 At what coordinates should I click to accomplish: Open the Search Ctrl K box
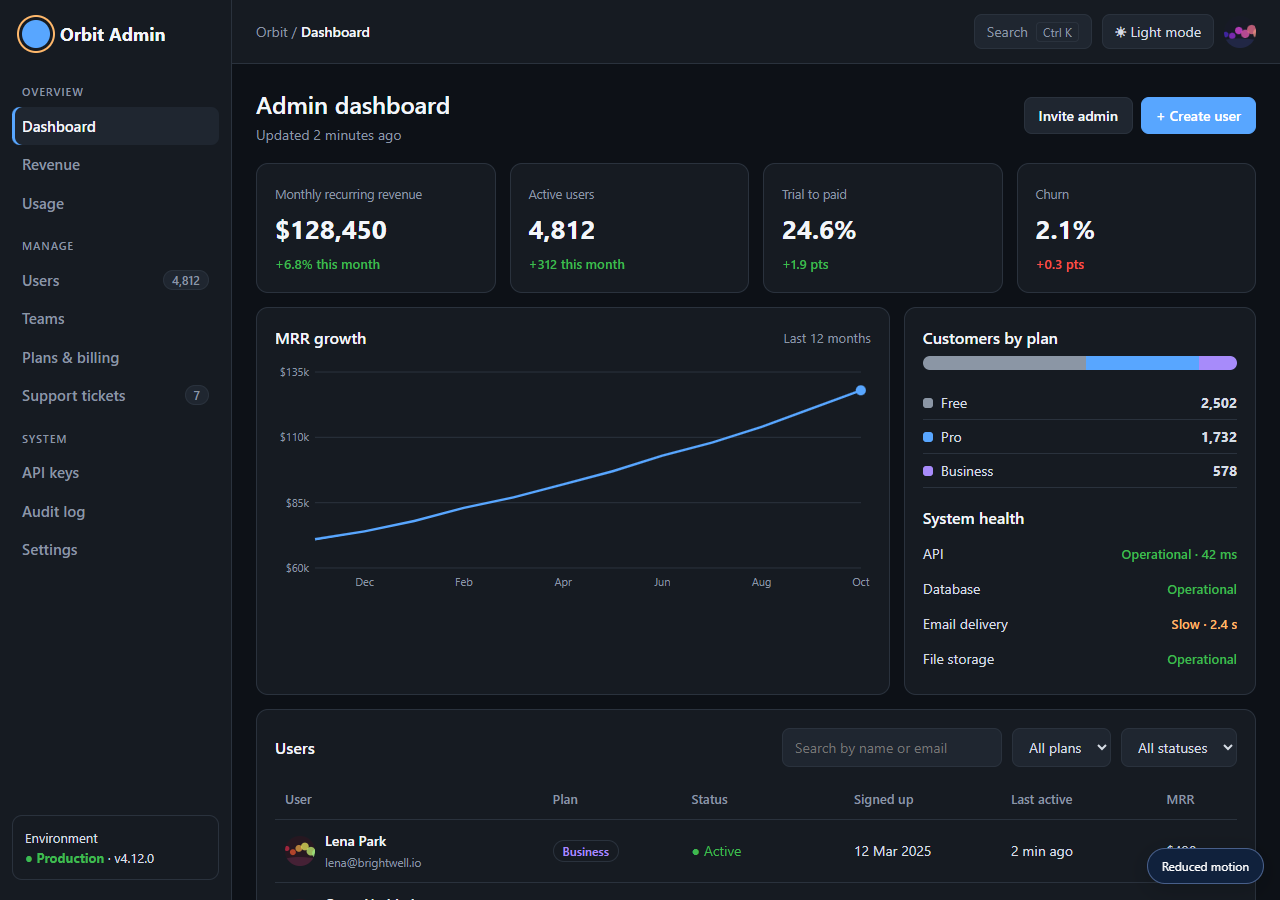point(1032,32)
